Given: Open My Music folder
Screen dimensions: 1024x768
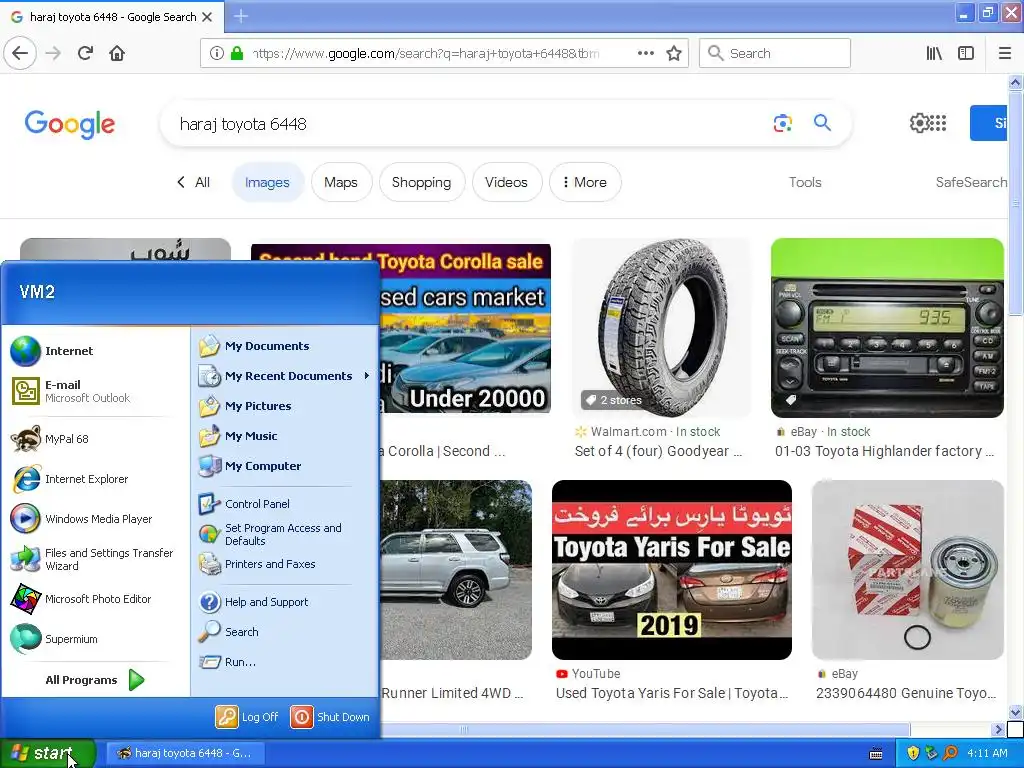Looking at the screenshot, I should point(285,436).
